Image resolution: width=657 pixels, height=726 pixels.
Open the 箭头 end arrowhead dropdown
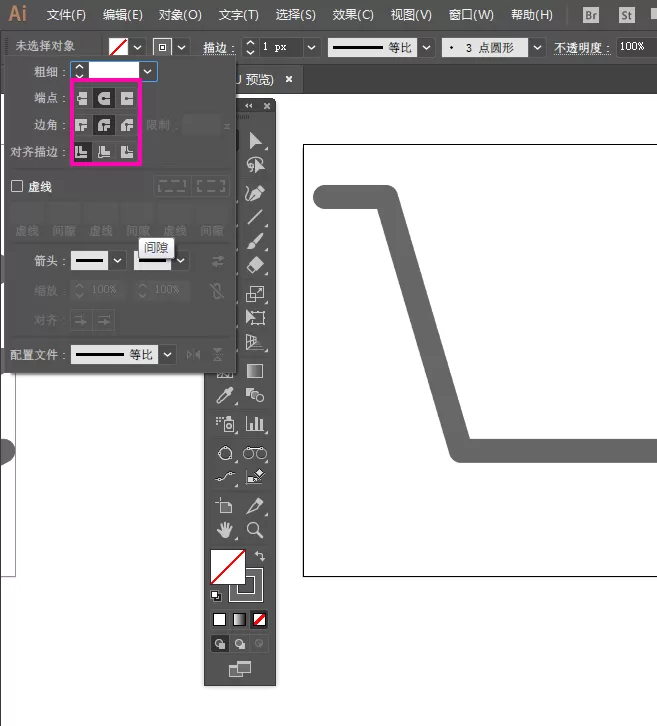click(181, 260)
